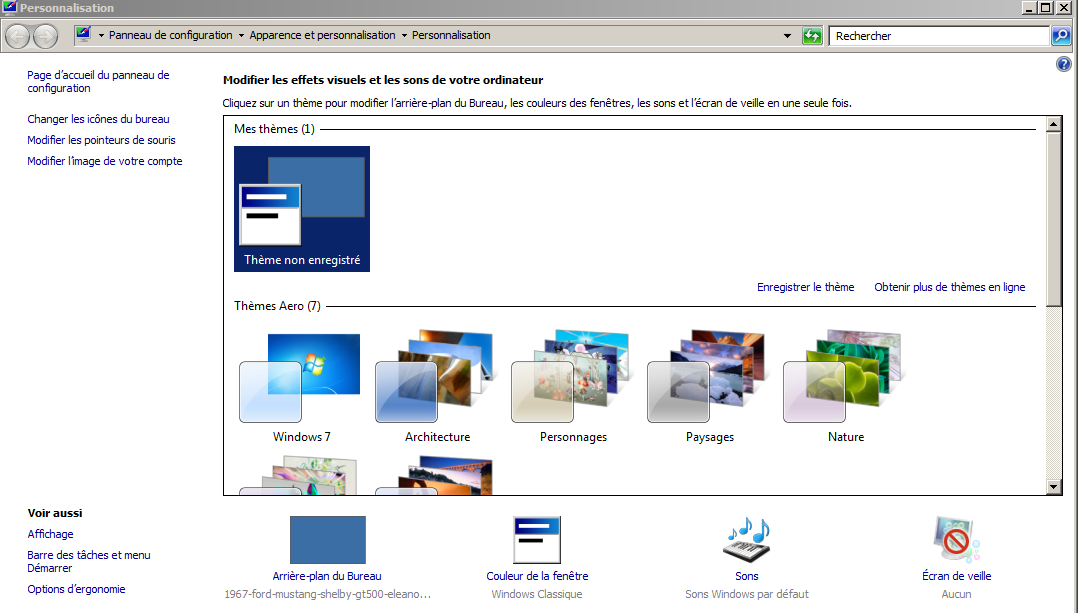Expand the Panneau de configuration breadcrumb arrow
This screenshot has height=613, width=1078.
point(241,36)
